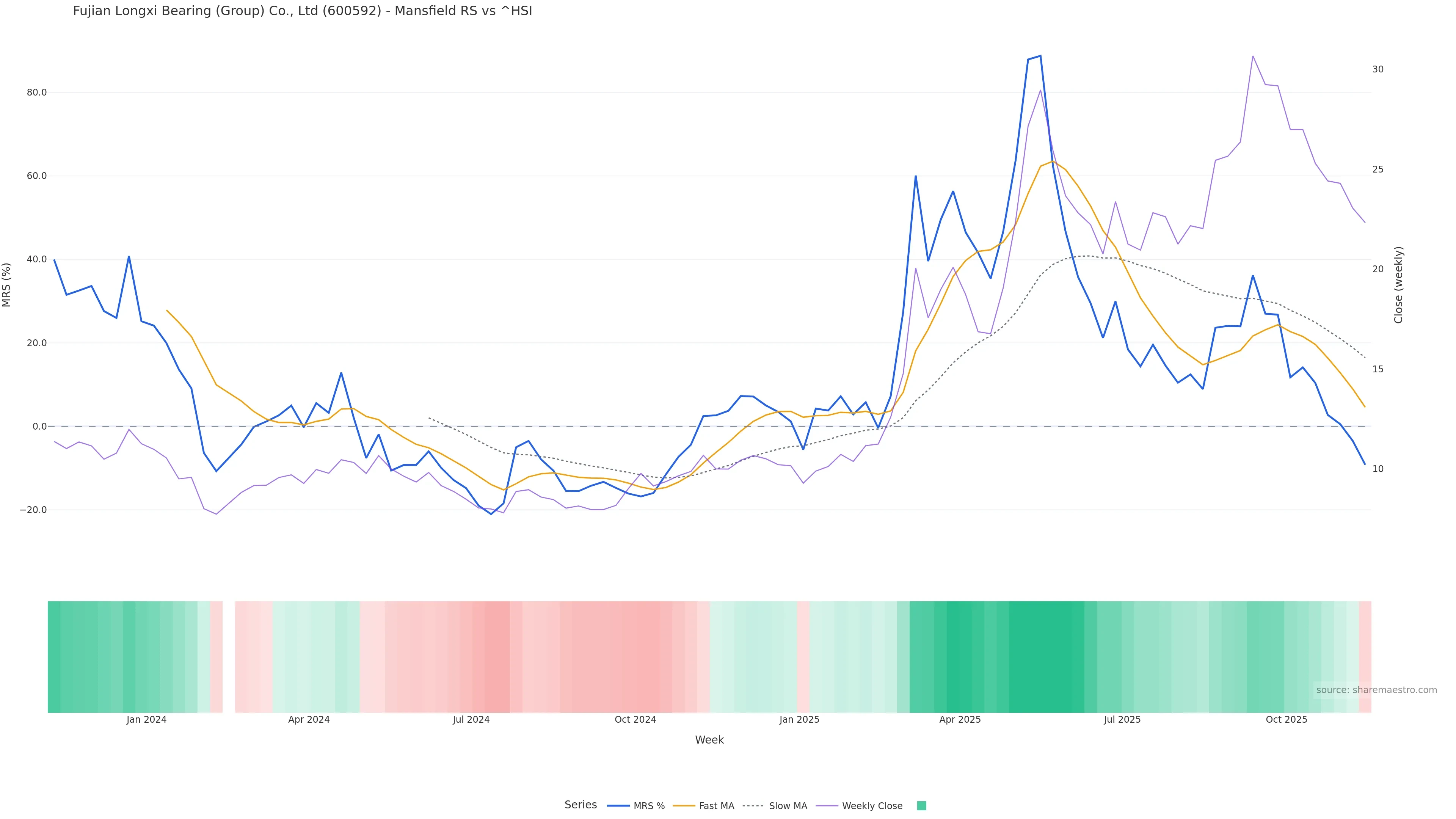Click the Series legend title
Image resolution: width=1456 pixels, height=819 pixels.
point(581,805)
